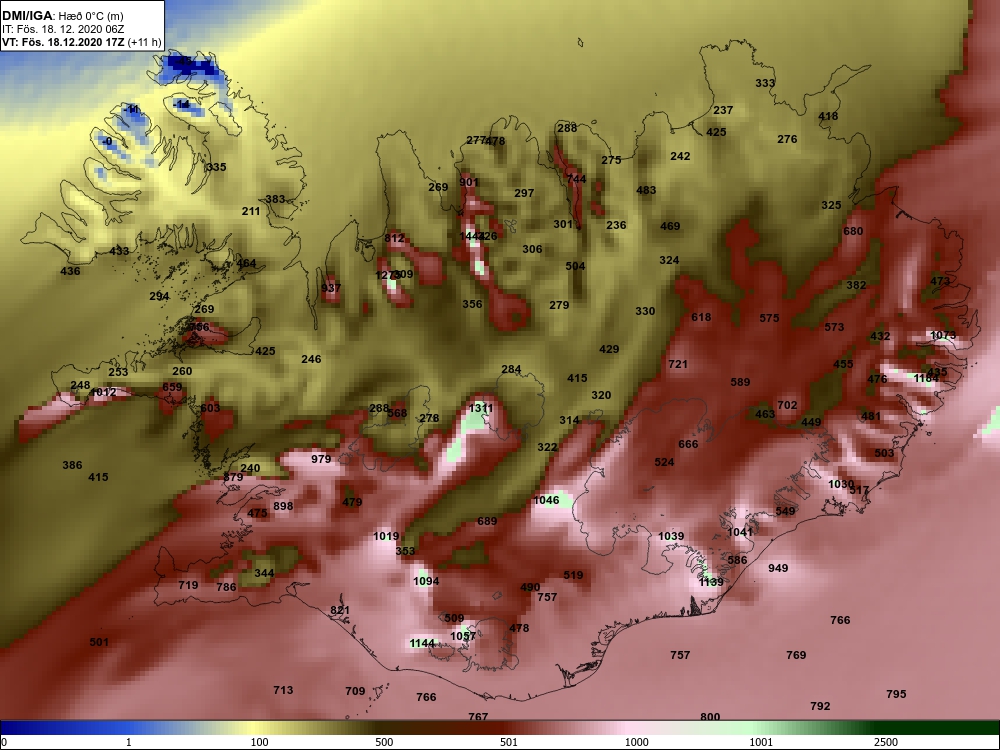
Task: Click map value 719 on the southwest peninsula
Action: pyautogui.click(x=188, y=585)
